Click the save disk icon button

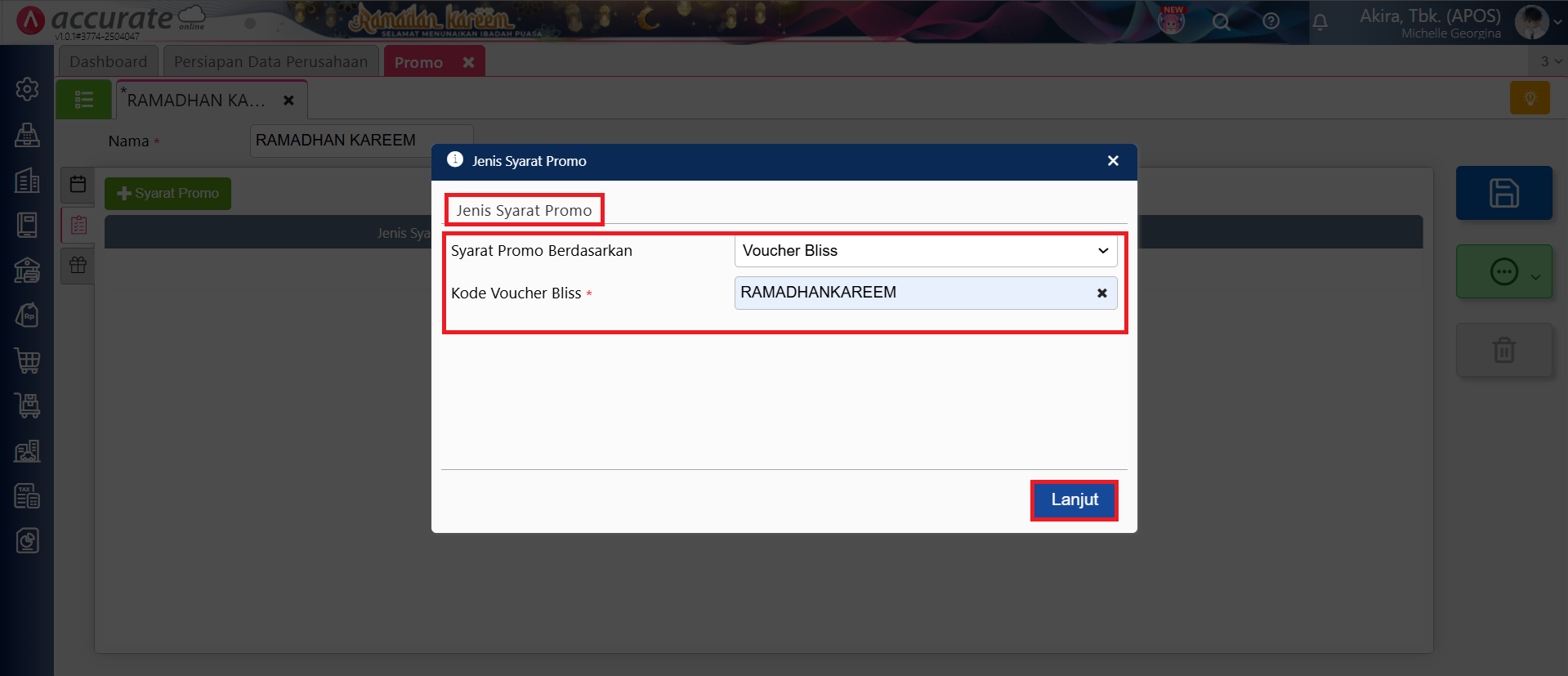pos(1503,193)
